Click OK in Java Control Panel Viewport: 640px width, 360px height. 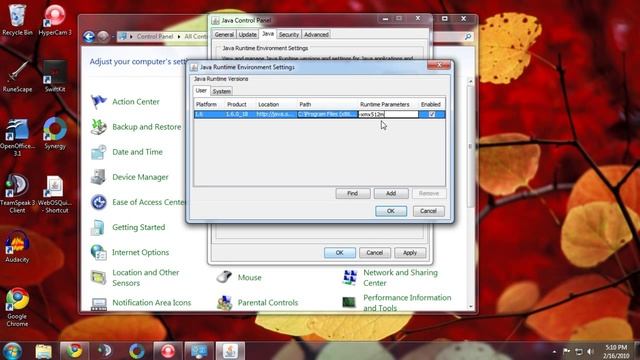340,253
